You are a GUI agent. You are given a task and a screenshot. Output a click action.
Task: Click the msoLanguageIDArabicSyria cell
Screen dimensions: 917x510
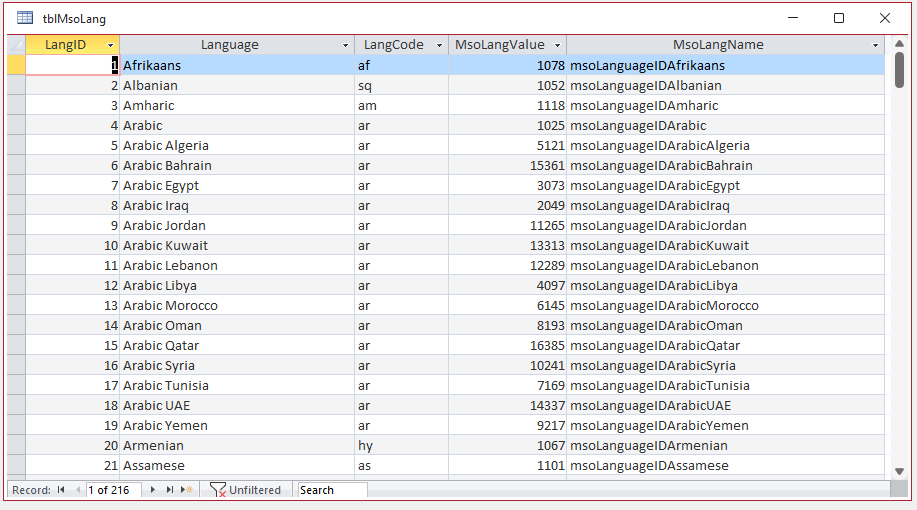click(x=726, y=366)
